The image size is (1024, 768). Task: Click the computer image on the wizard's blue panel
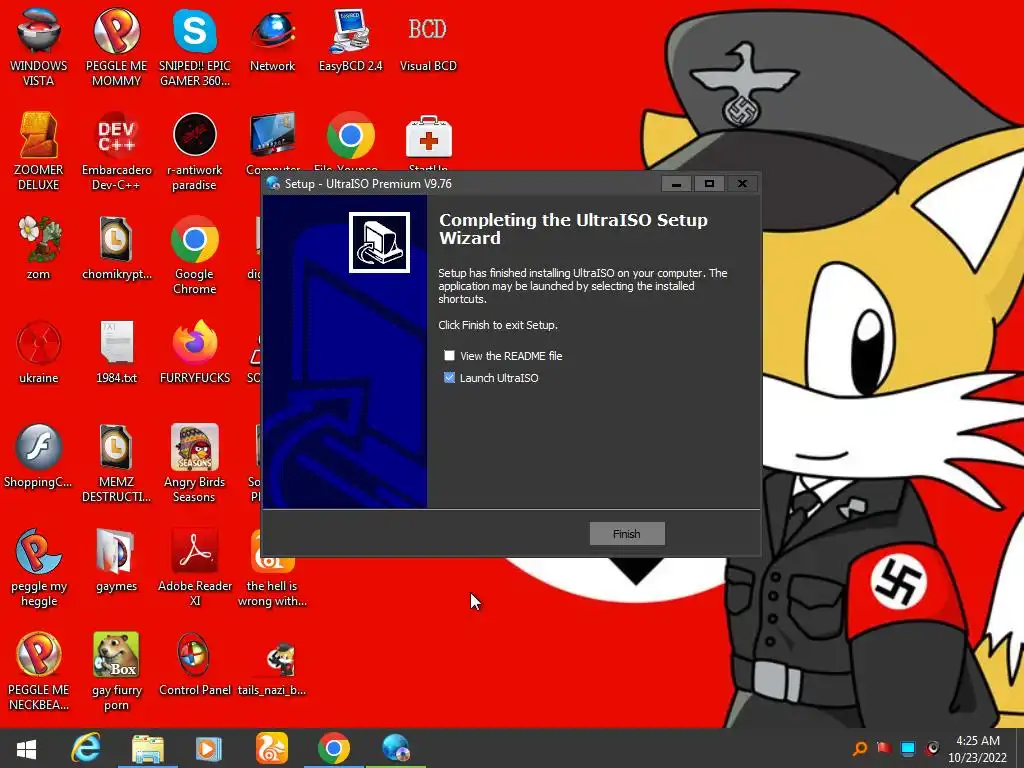click(x=379, y=242)
